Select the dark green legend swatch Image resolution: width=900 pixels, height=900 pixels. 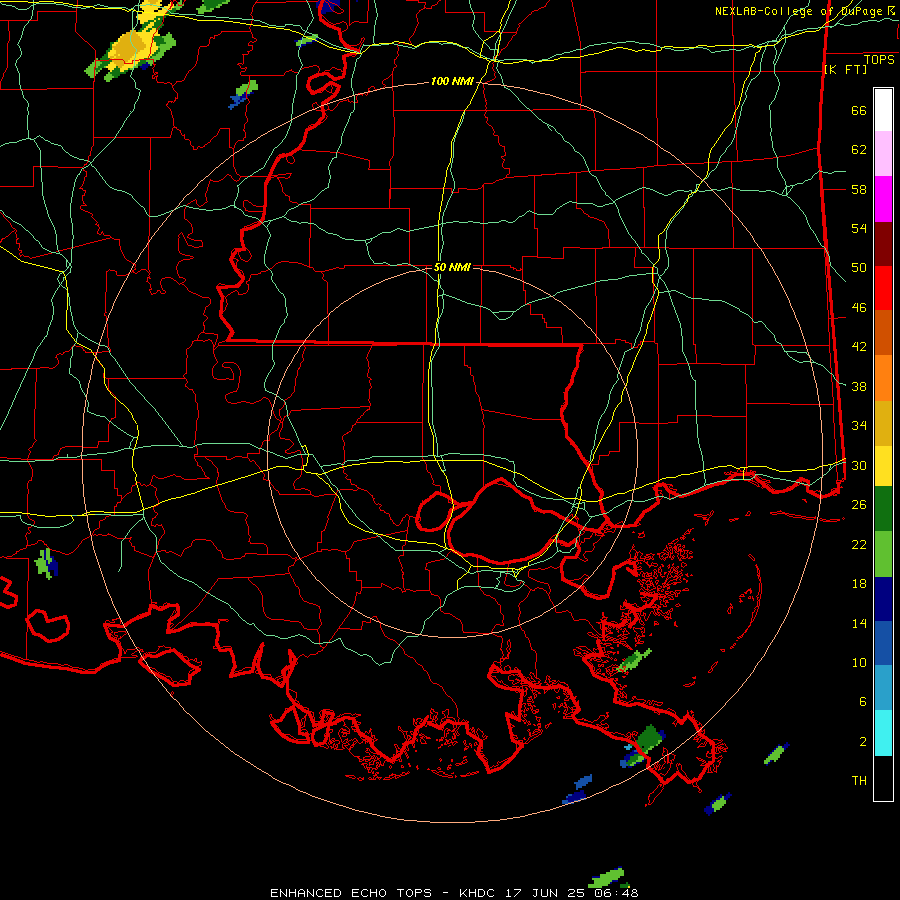[883, 509]
